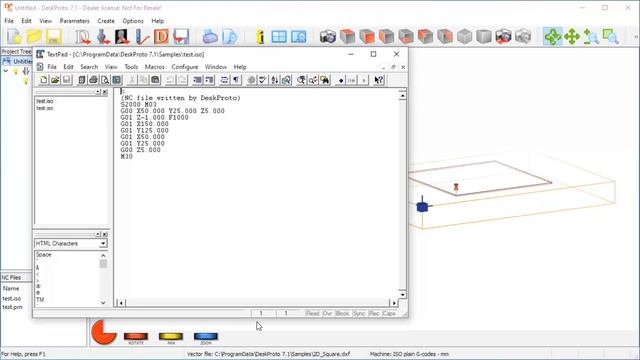Viewport: 640px width, 360px height.
Task: Click the M30 line in editor
Action: click(x=127, y=157)
